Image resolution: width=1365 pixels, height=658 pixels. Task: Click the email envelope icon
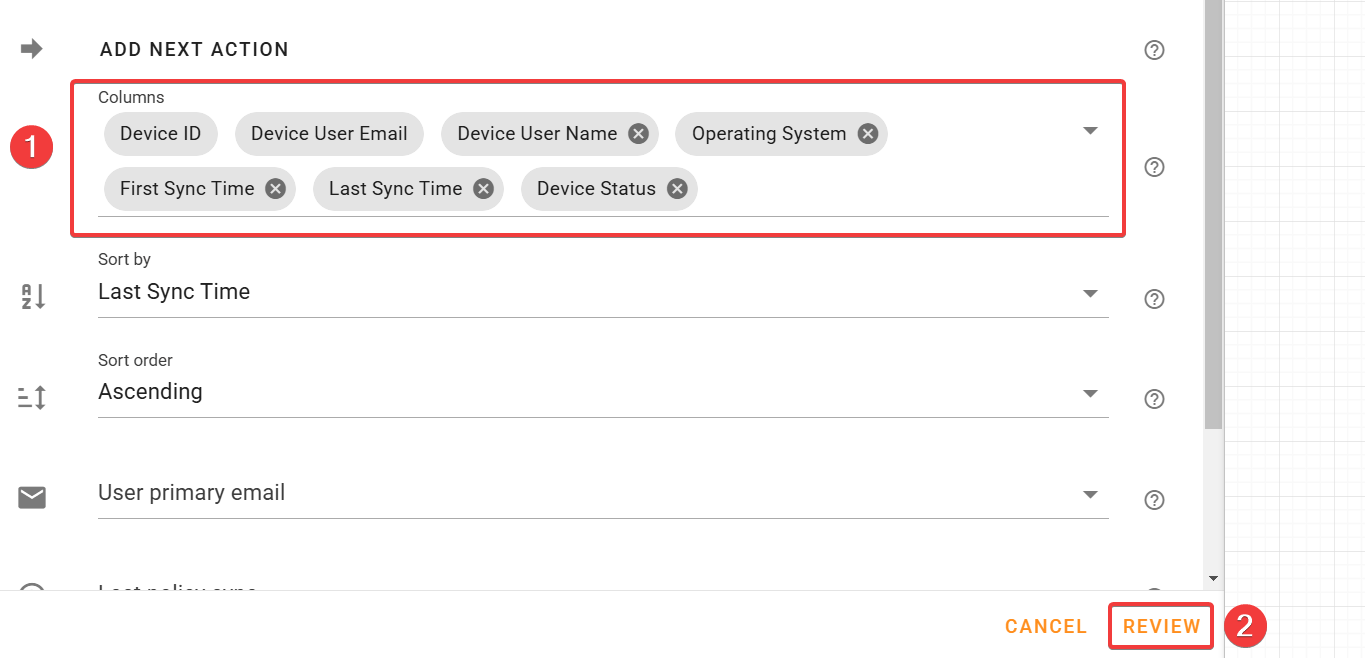point(32,497)
